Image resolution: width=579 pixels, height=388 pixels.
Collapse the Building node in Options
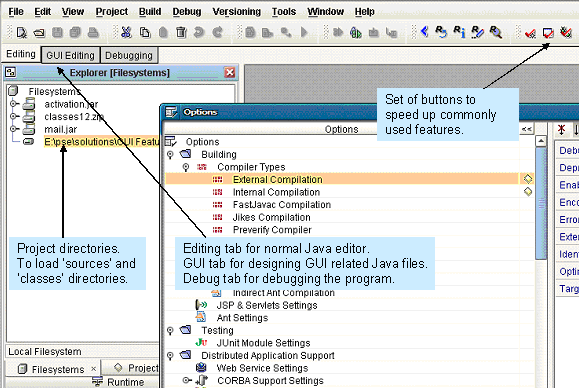(x=170, y=155)
